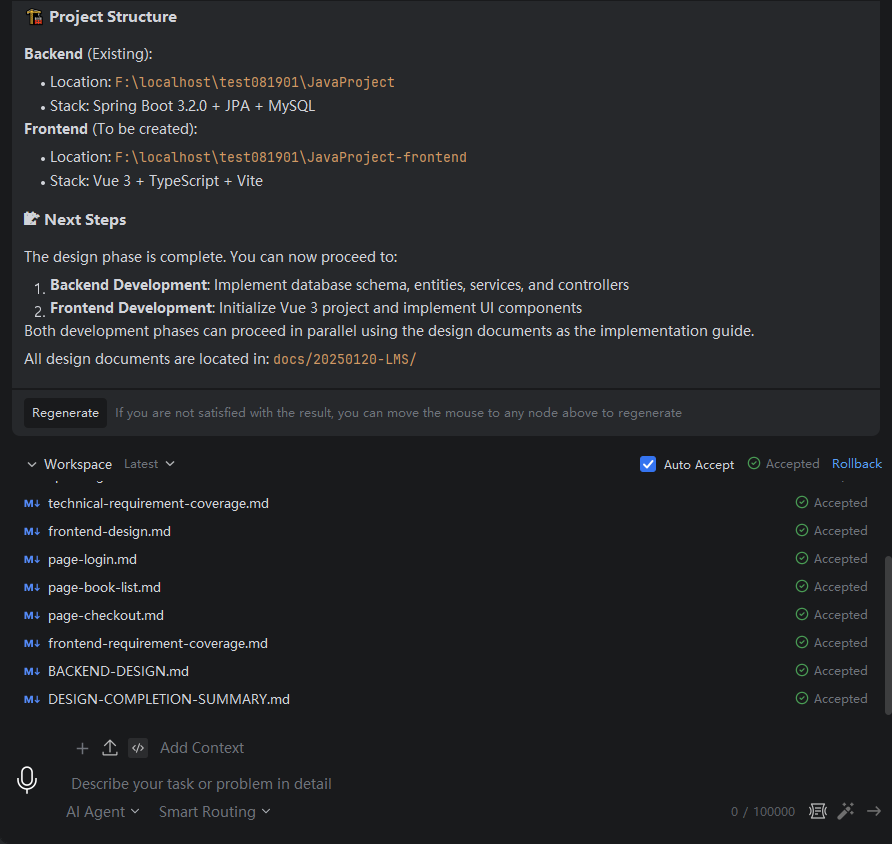Open frontend-design.md in workspace list

click(109, 531)
